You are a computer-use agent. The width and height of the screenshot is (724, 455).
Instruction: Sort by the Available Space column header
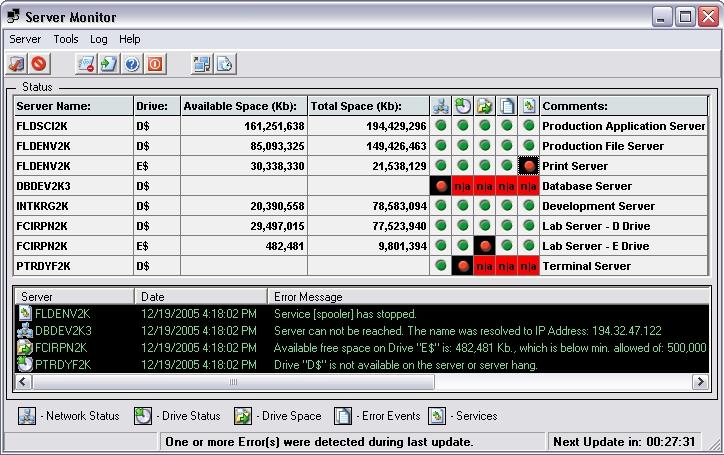coord(243,106)
